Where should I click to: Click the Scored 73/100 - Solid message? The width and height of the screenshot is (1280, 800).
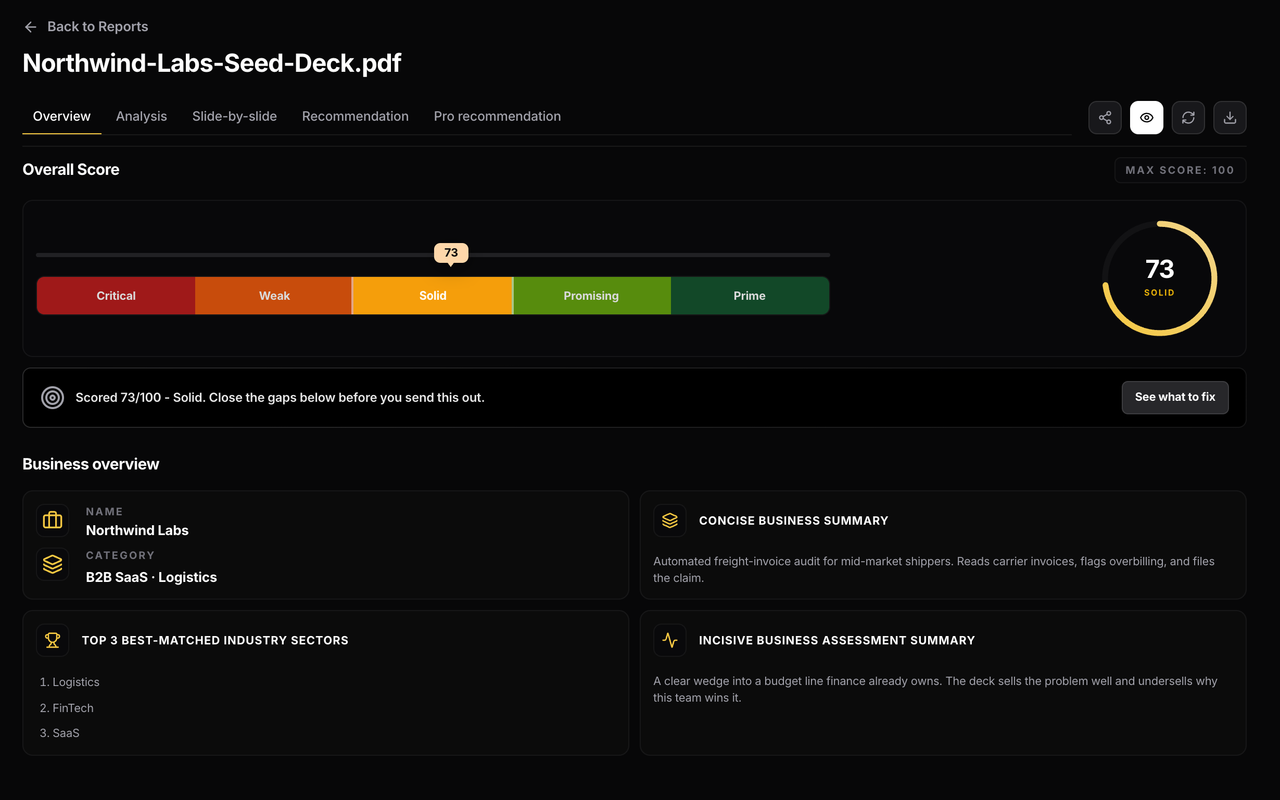pyautogui.click(x=280, y=397)
